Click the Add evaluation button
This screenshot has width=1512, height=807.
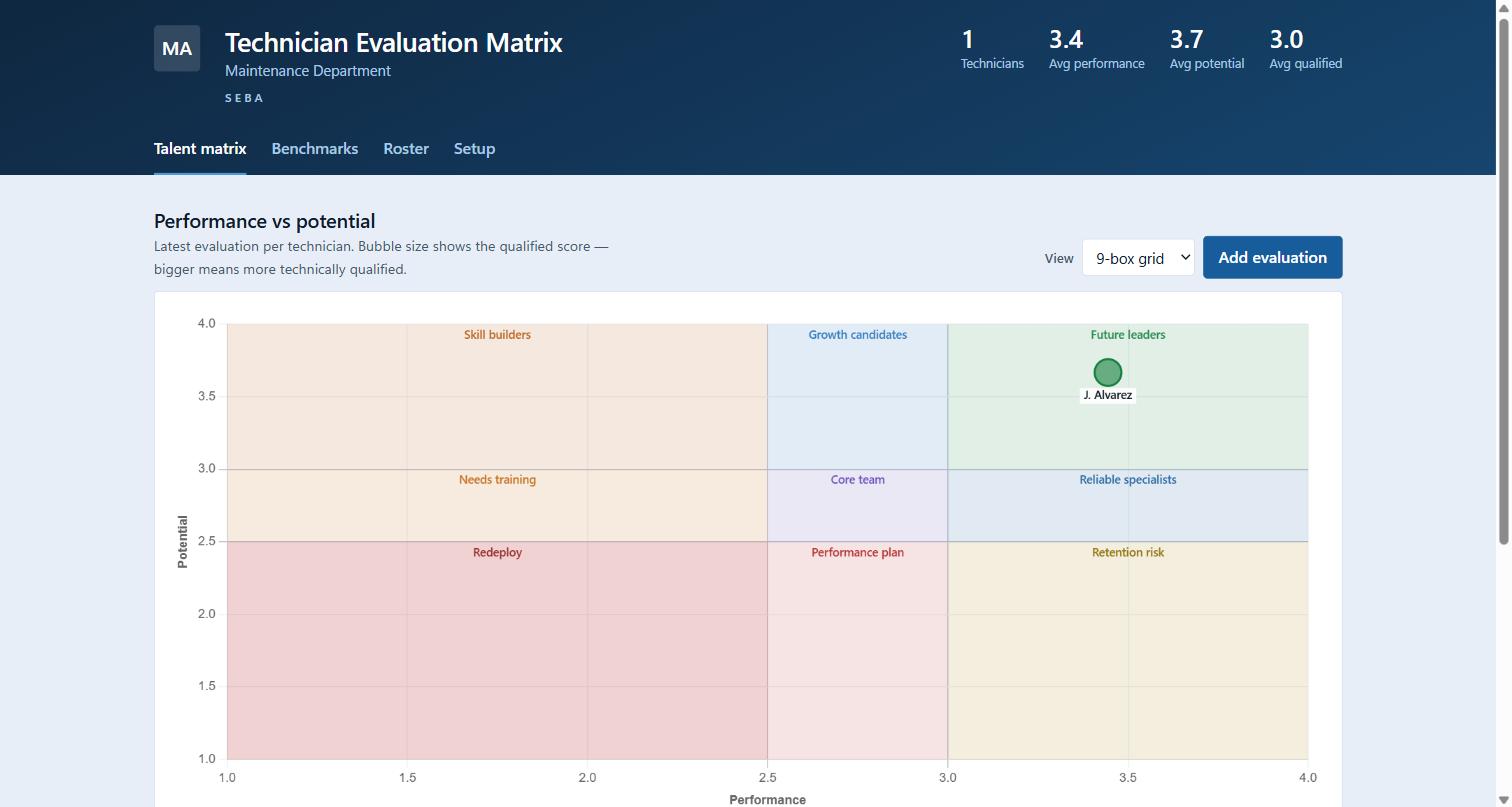pyautogui.click(x=1272, y=257)
